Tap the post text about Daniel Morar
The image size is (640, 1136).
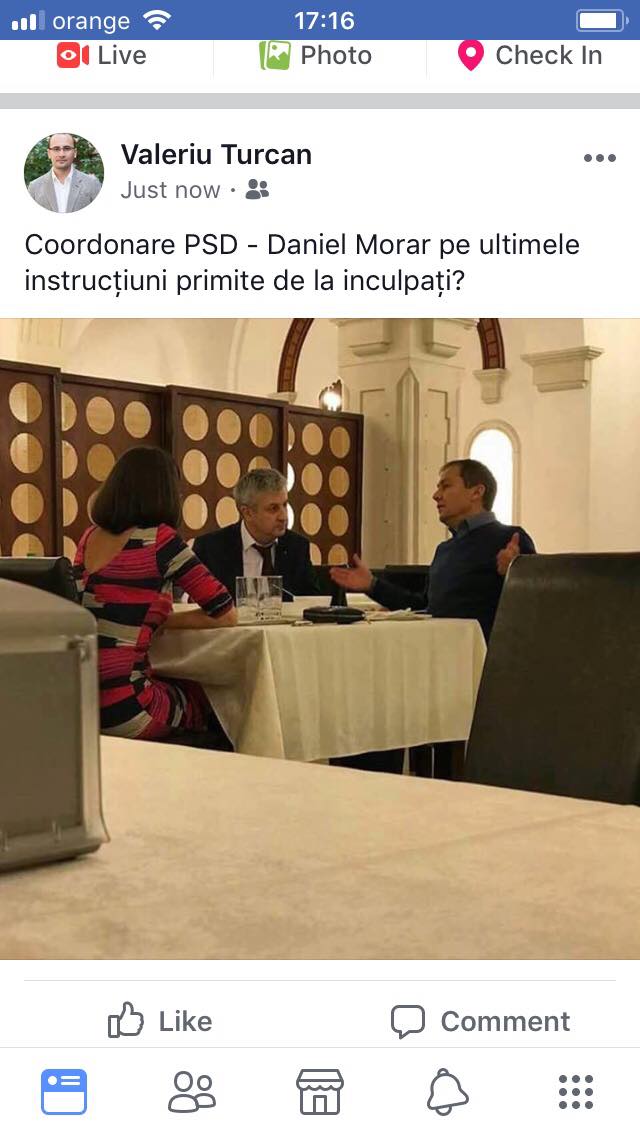click(302, 262)
